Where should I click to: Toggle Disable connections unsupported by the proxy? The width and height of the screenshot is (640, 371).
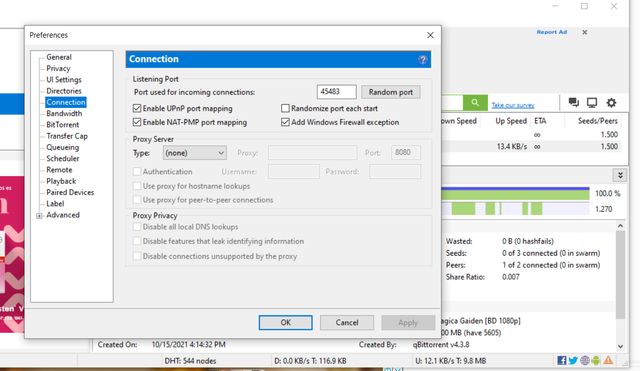pos(137,256)
